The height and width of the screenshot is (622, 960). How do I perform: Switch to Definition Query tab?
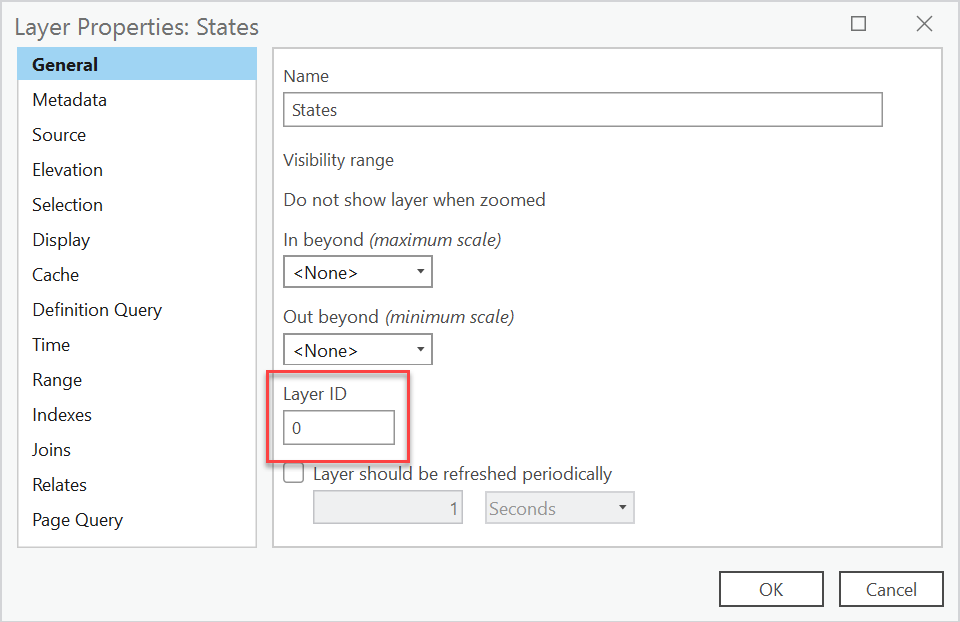(97, 310)
